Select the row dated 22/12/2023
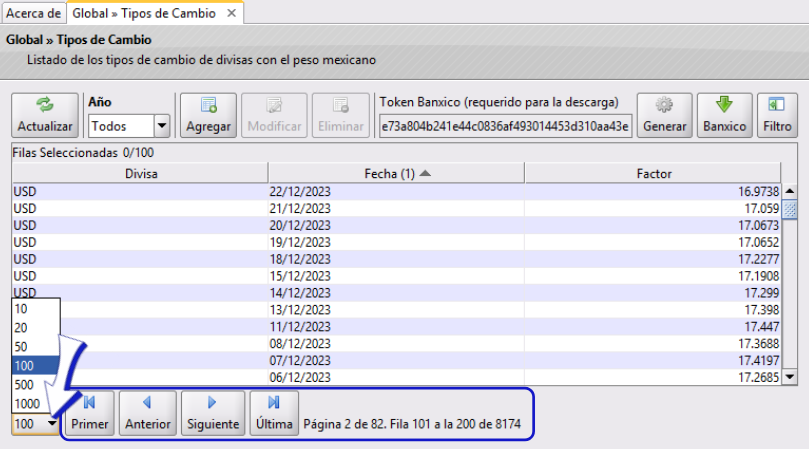 pos(396,191)
